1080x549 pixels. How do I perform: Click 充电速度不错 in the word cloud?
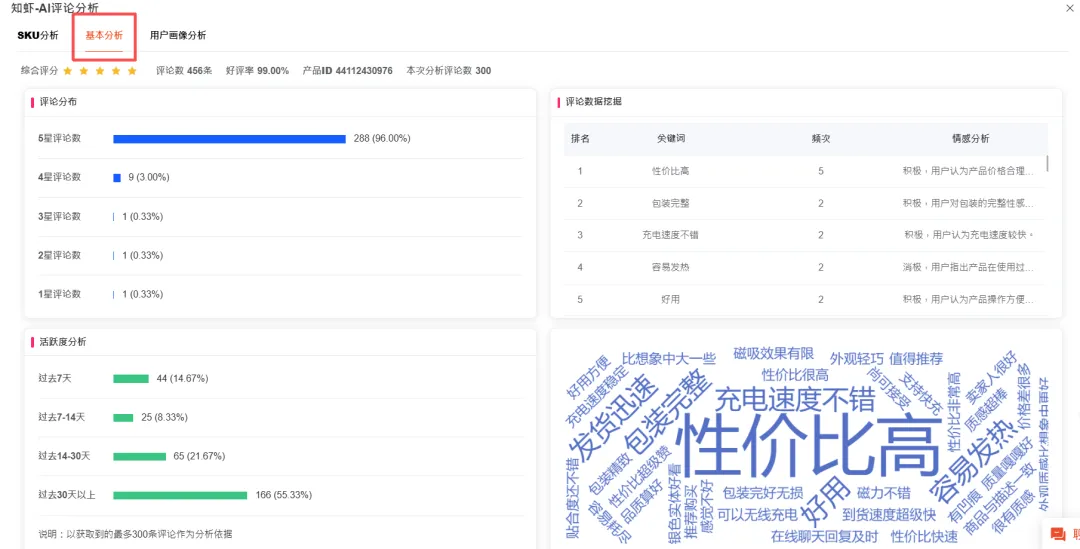coord(794,400)
